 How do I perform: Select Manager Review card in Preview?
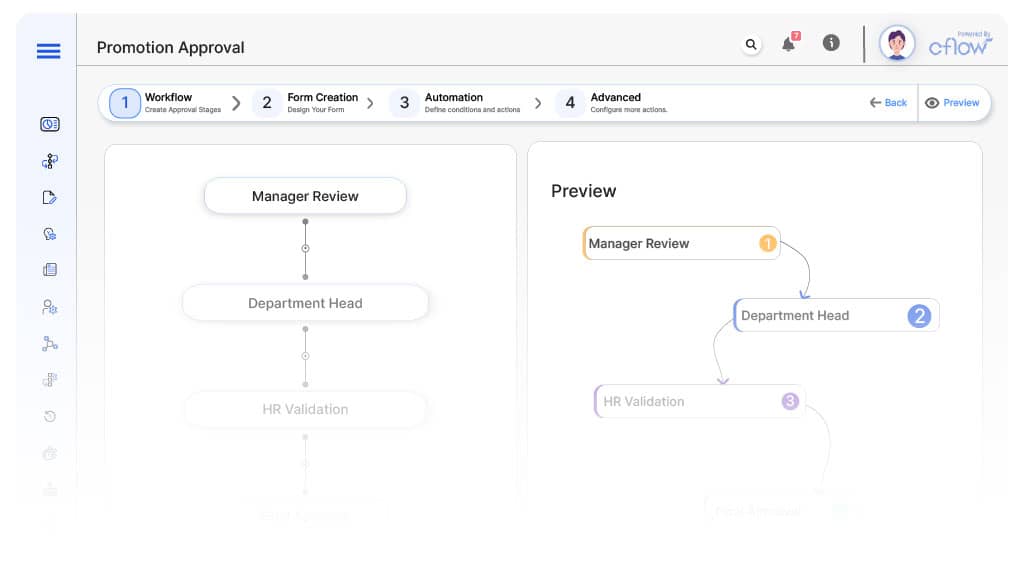681,243
